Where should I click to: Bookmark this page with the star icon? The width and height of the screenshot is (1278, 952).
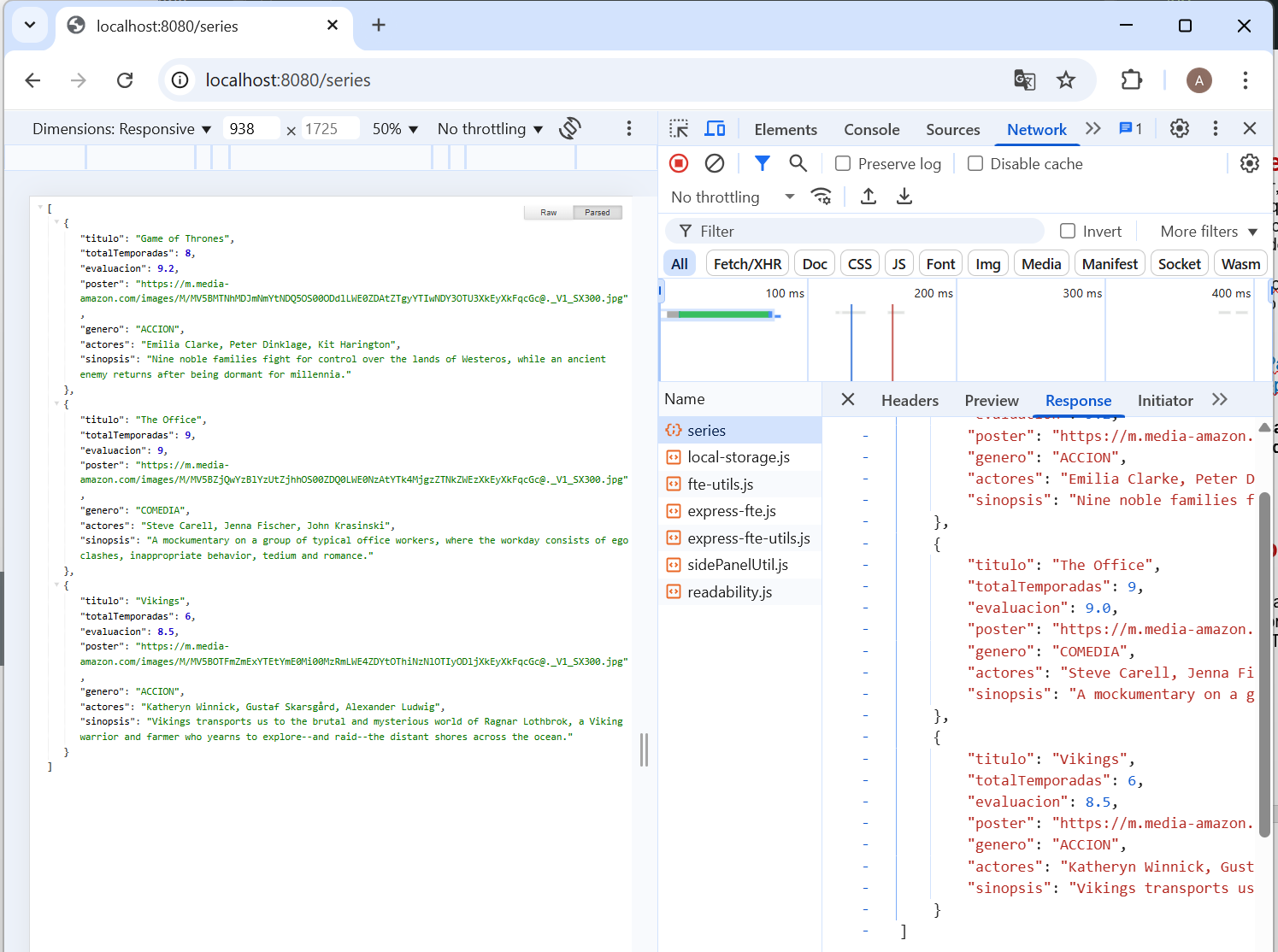pos(1066,80)
